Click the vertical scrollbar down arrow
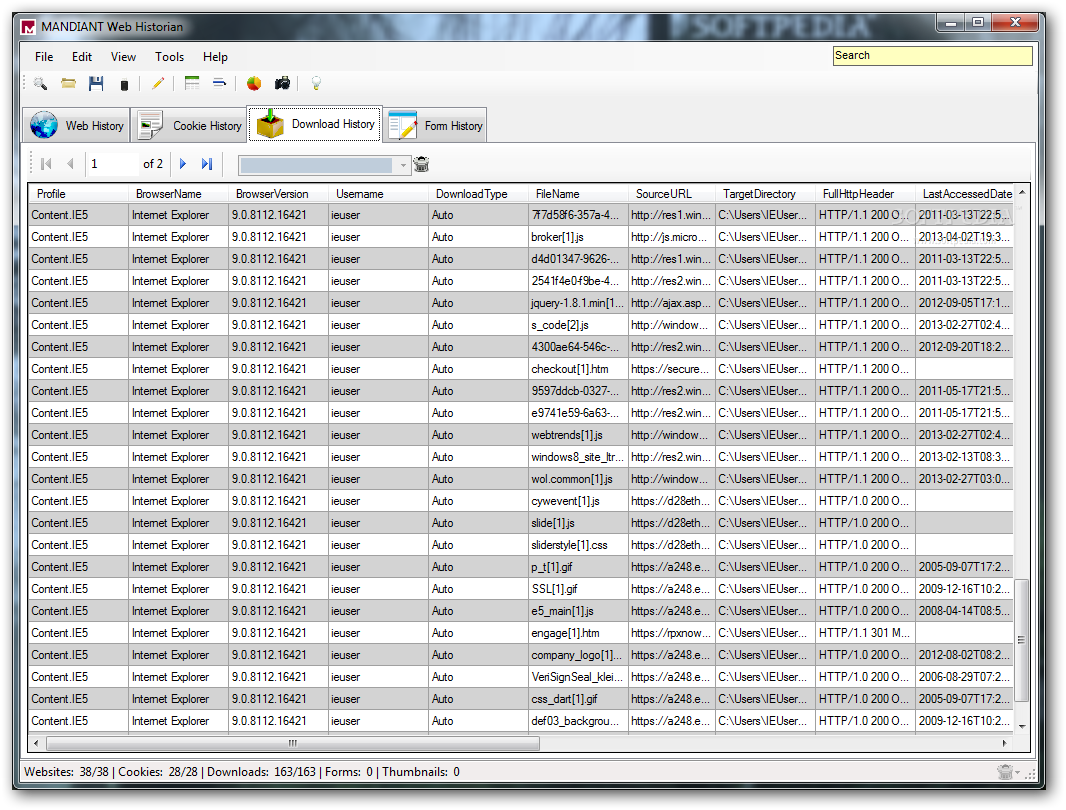1066x810 pixels. coord(1021,726)
